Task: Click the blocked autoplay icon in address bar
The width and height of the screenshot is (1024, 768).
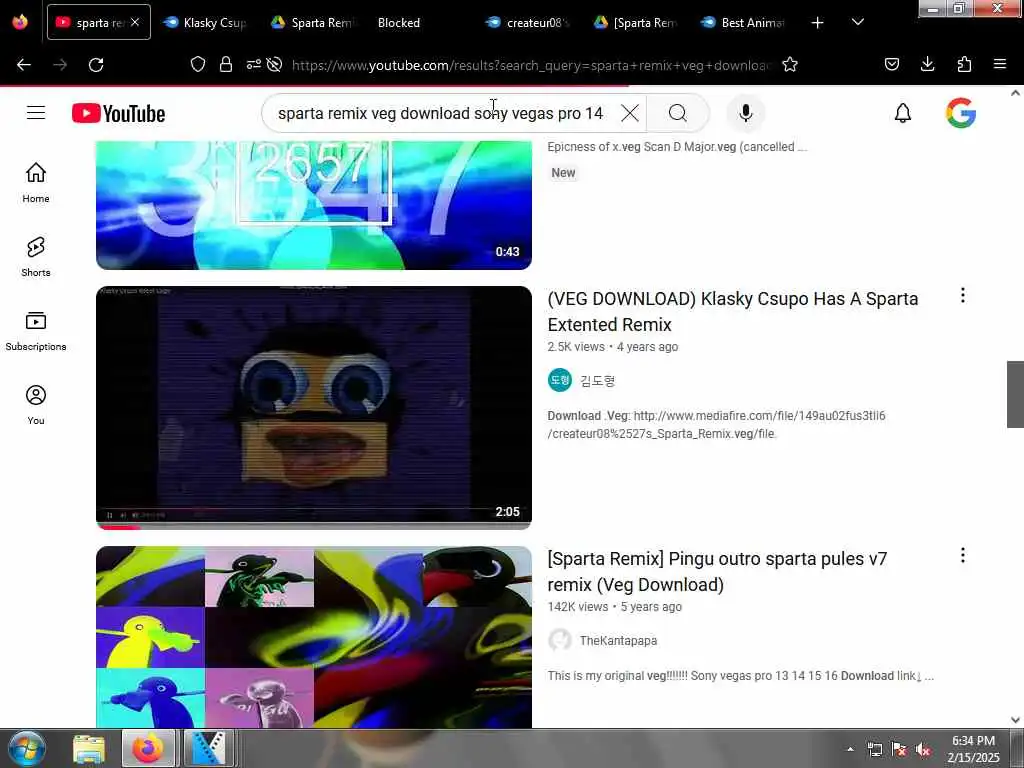Action: coord(275,64)
